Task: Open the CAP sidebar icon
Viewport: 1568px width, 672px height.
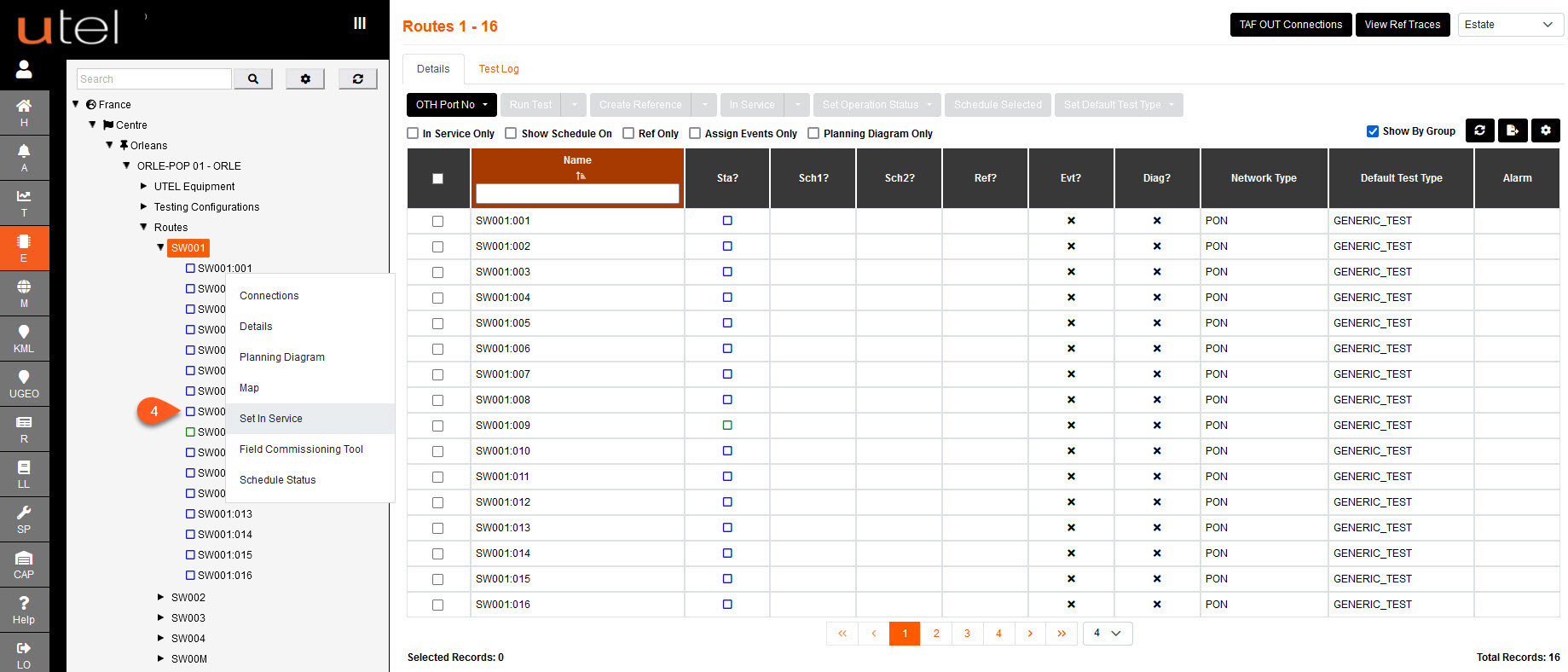Action: point(24,565)
